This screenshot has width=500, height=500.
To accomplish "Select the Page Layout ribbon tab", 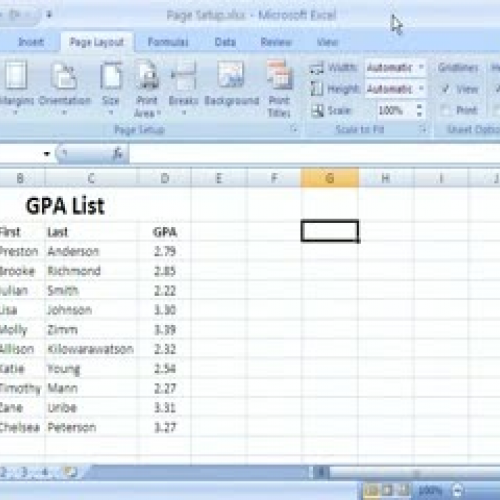I will tap(97, 42).
